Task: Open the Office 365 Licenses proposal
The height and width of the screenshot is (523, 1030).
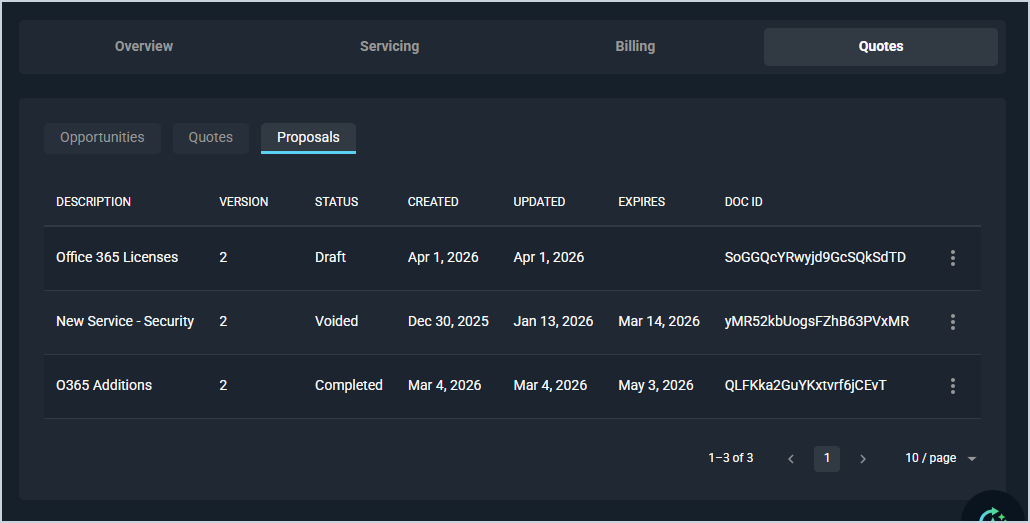Action: [x=117, y=258]
